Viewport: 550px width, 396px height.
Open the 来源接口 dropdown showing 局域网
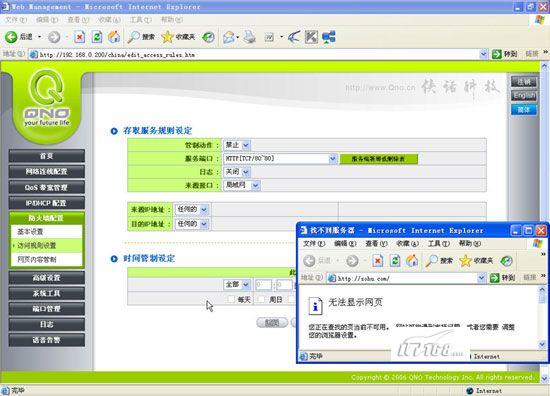pos(242,185)
